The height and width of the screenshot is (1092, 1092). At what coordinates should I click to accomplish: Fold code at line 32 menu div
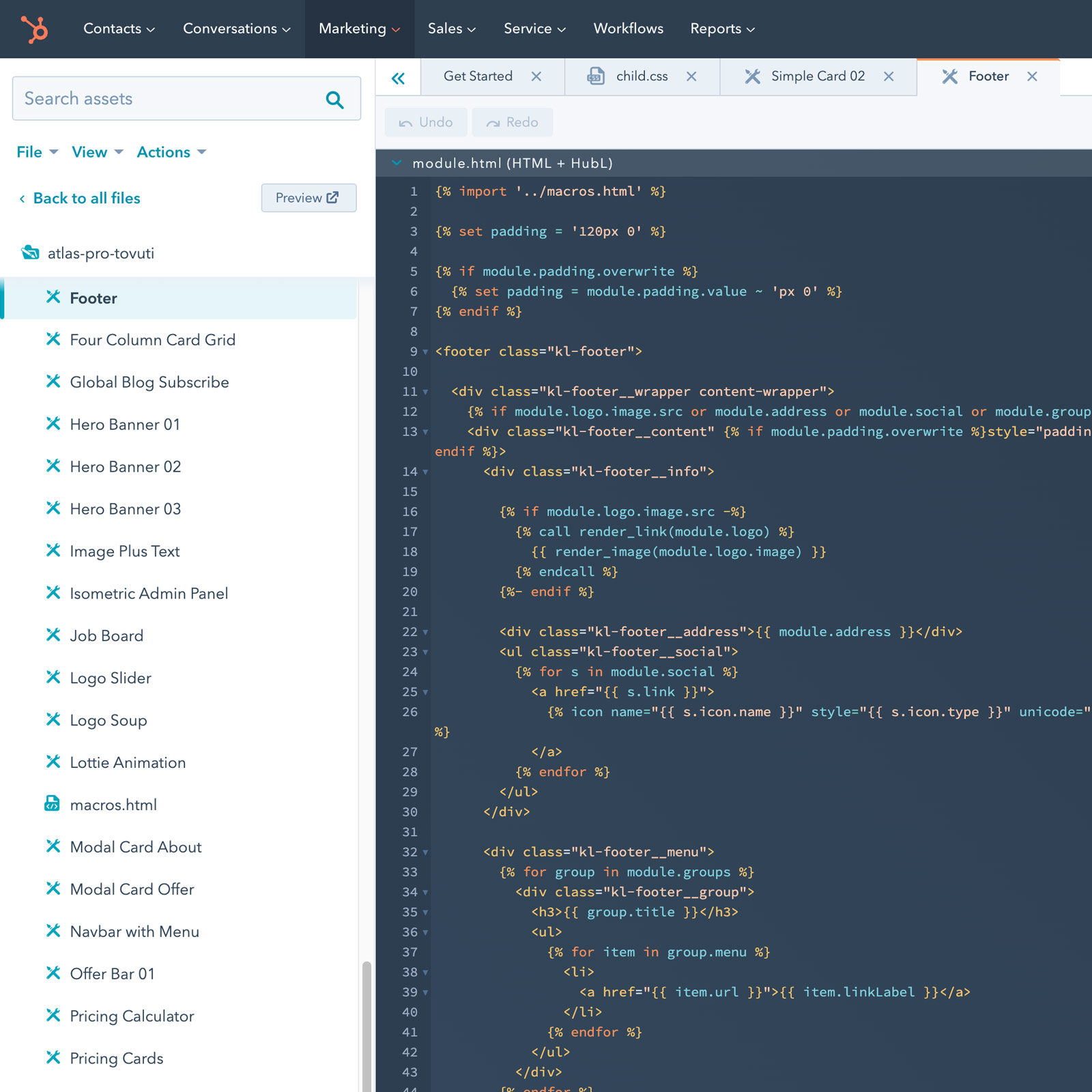[425, 853]
